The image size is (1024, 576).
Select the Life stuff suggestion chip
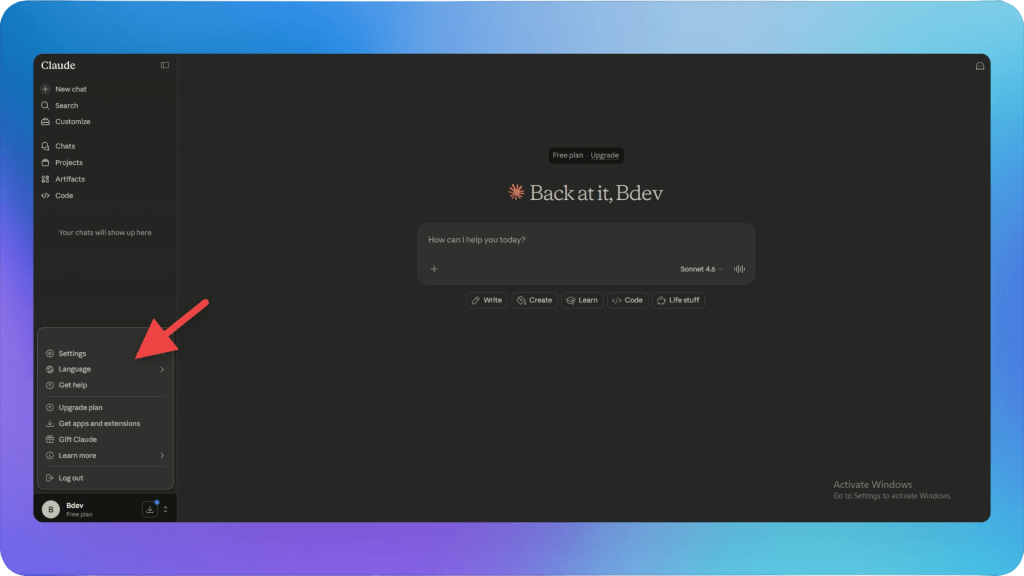[x=678, y=300]
